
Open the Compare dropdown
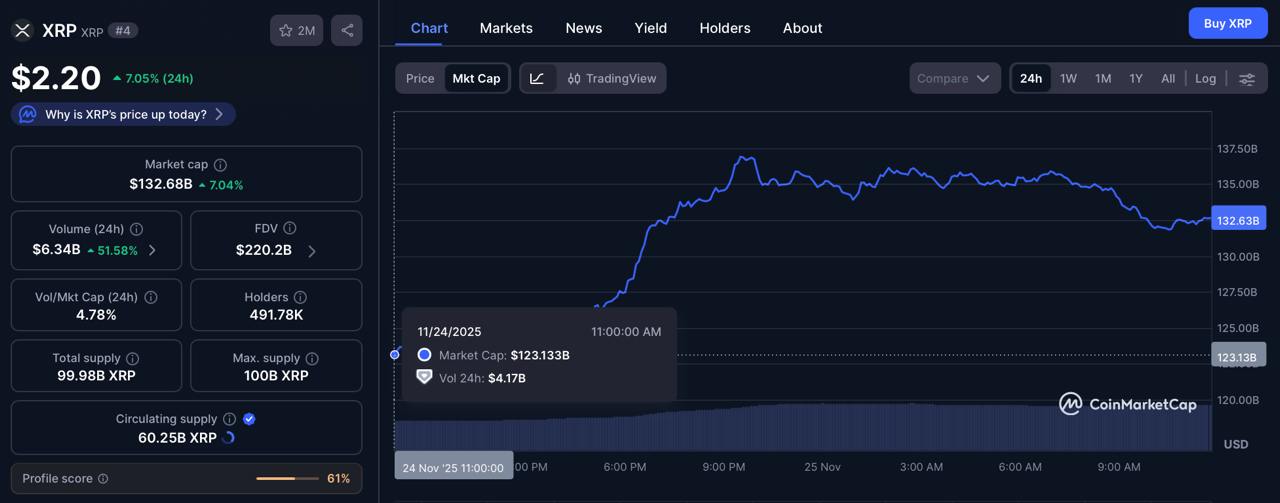point(955,79)
